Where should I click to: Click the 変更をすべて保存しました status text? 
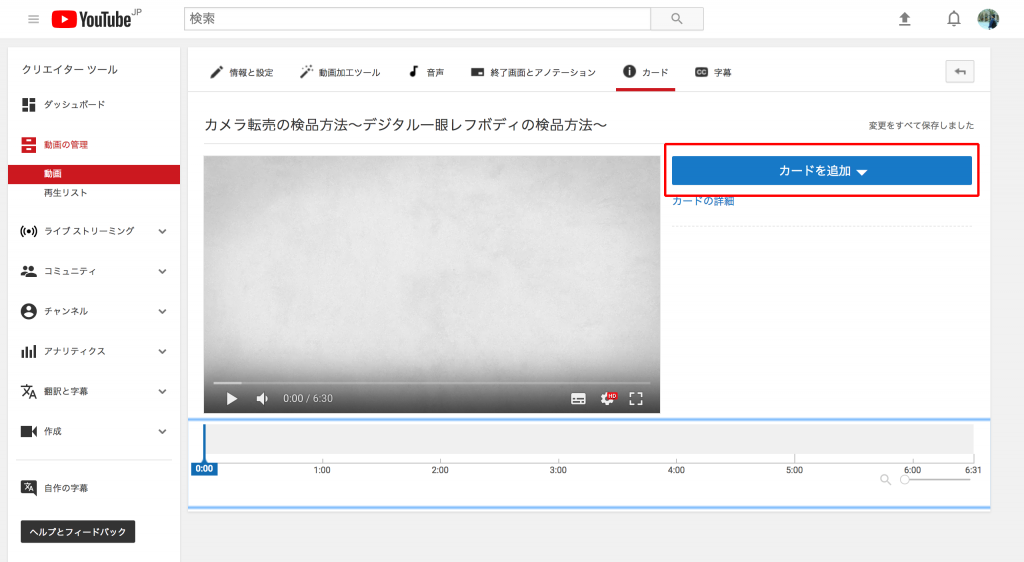point(921,125)
